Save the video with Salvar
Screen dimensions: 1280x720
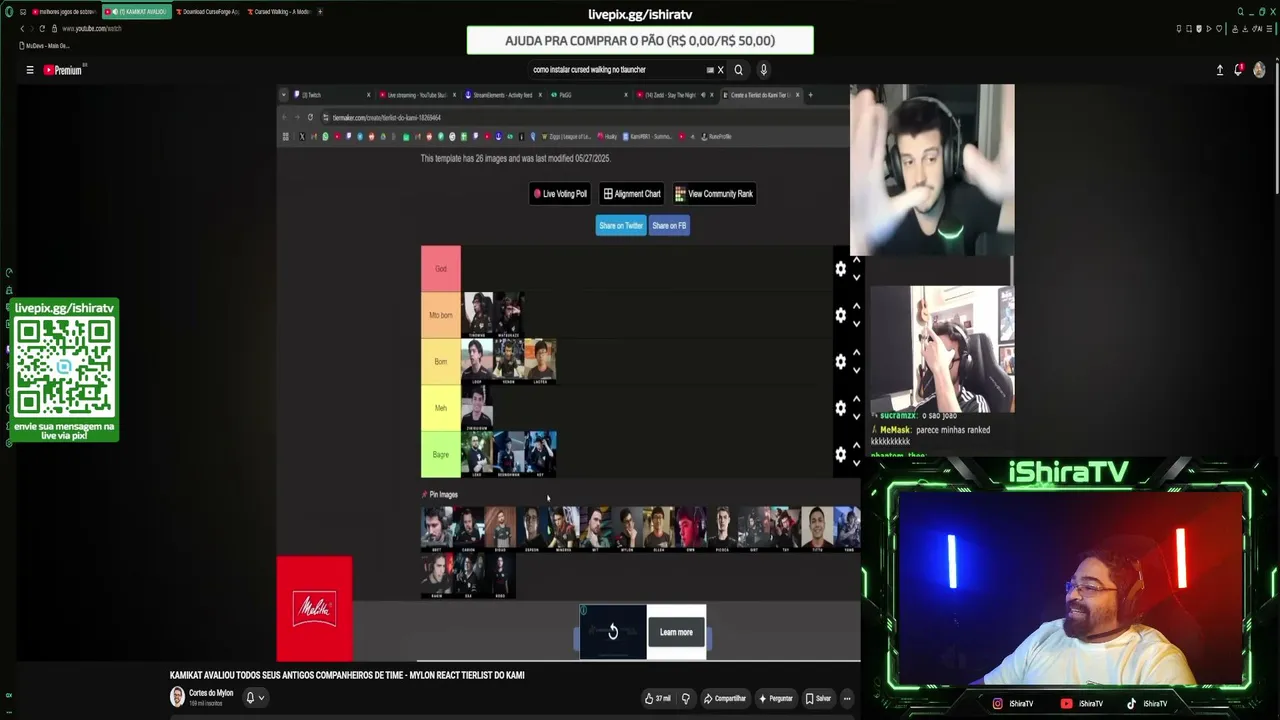pos(818,699)
